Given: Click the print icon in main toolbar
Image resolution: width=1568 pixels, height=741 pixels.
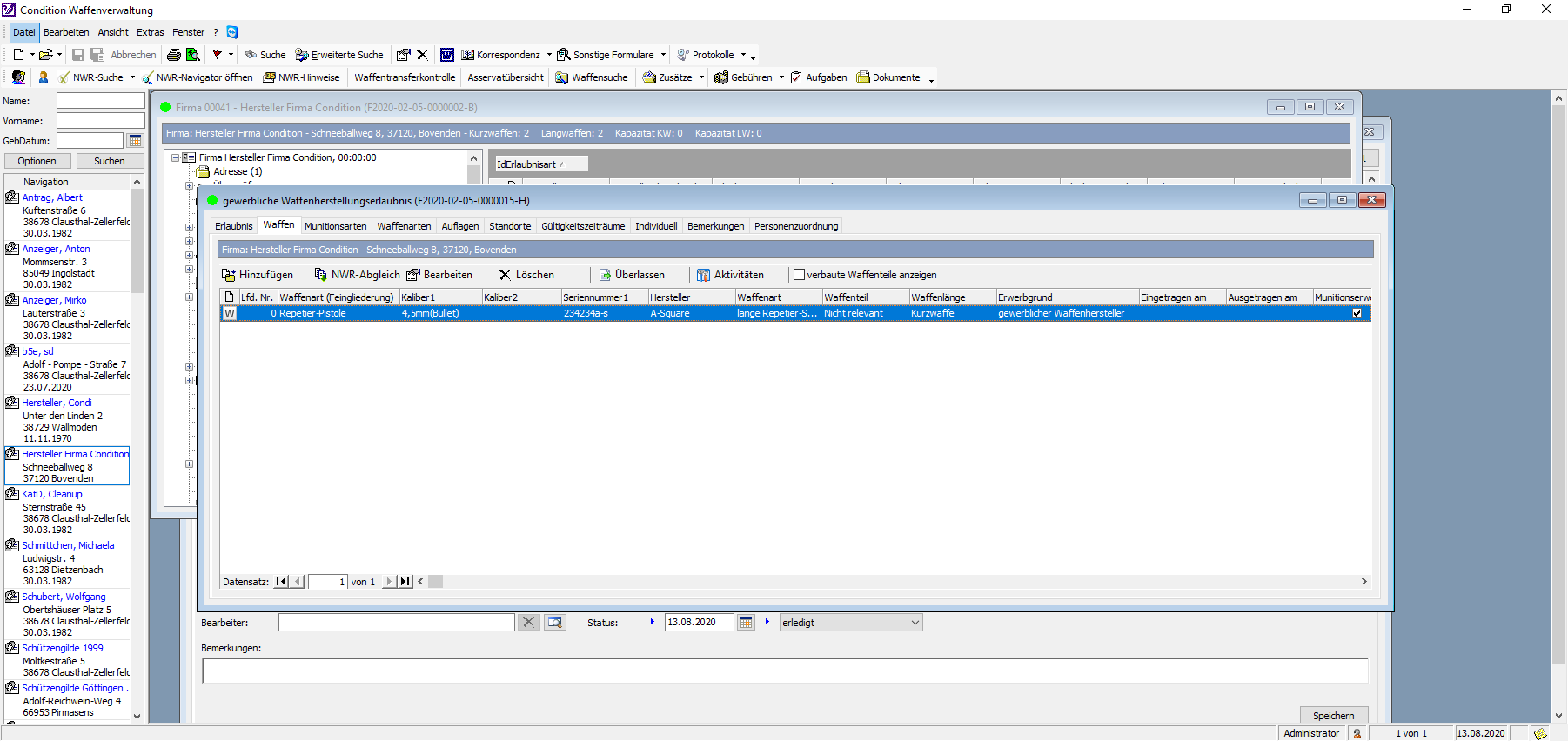Looking at the screenshot, I should point(174,55).
